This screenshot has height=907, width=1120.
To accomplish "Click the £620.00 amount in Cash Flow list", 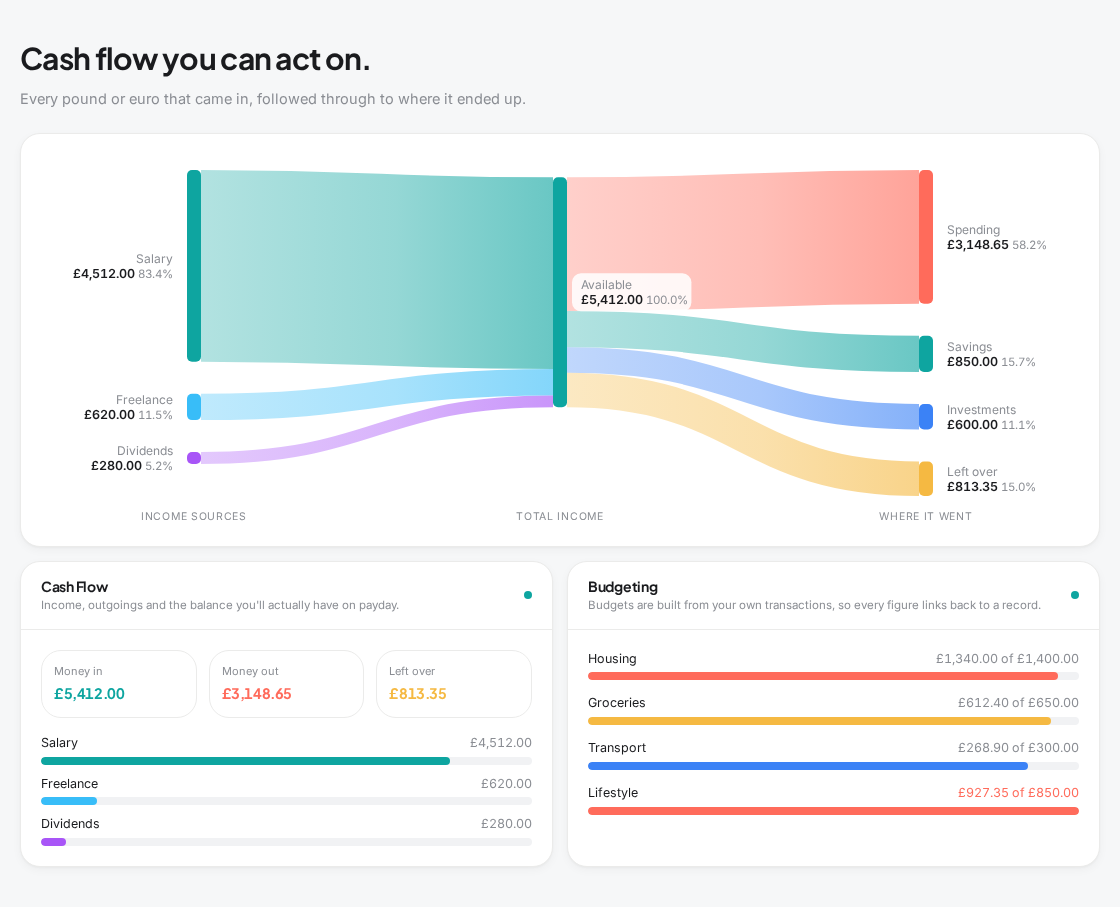I will pos(506,783).
